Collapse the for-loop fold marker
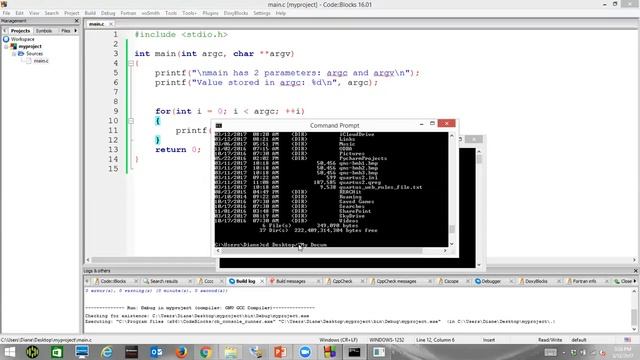The height and width of the screenshot is (360, 640). point(131,121)
